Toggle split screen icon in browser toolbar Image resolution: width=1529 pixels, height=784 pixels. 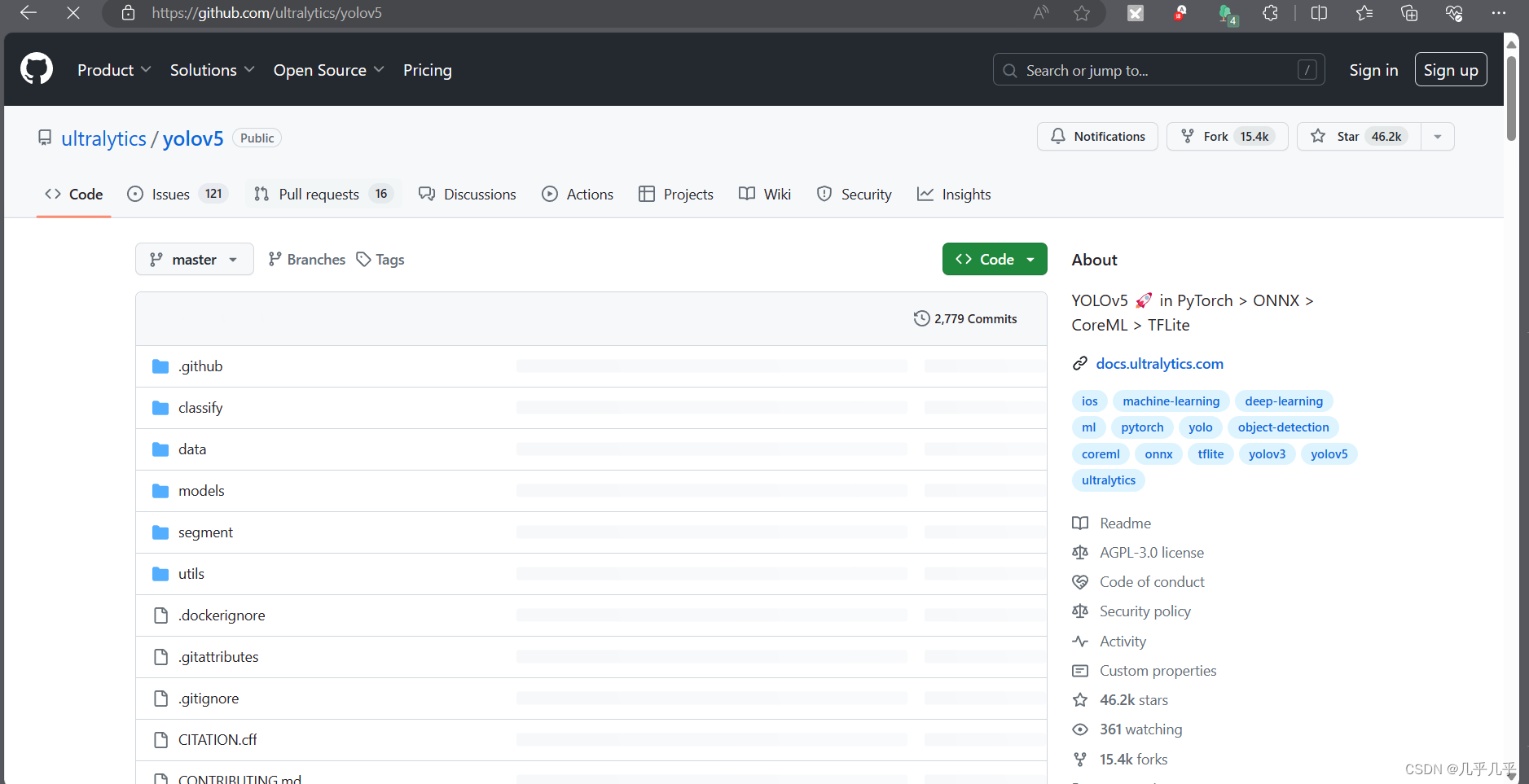1319,13
